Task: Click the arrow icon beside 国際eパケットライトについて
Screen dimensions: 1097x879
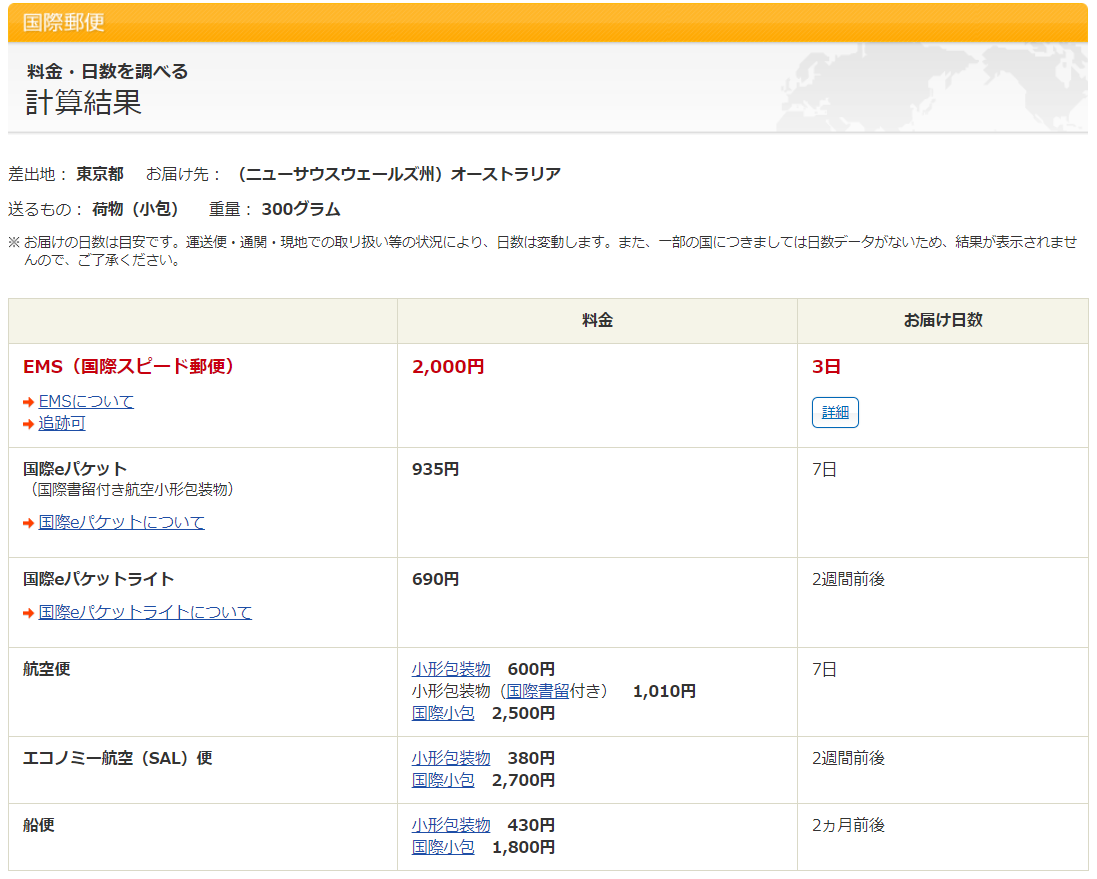Action: pyautogui.click(x=28, y=613)
